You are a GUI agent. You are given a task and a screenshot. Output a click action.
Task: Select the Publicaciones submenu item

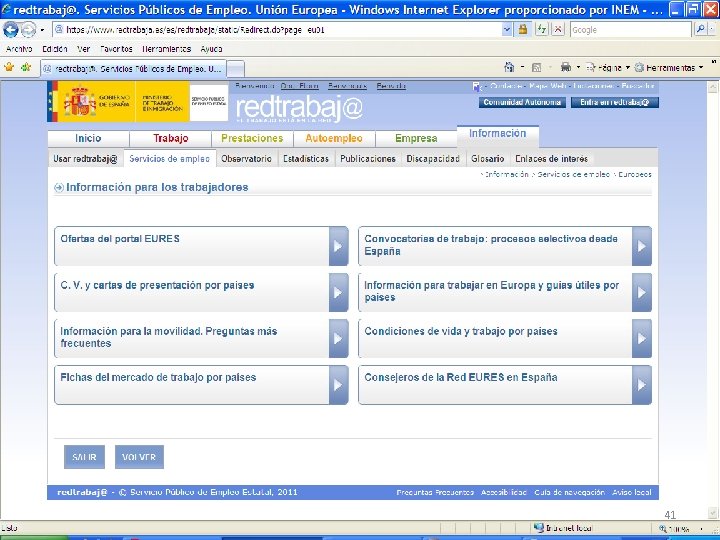(x=368, y=159)
